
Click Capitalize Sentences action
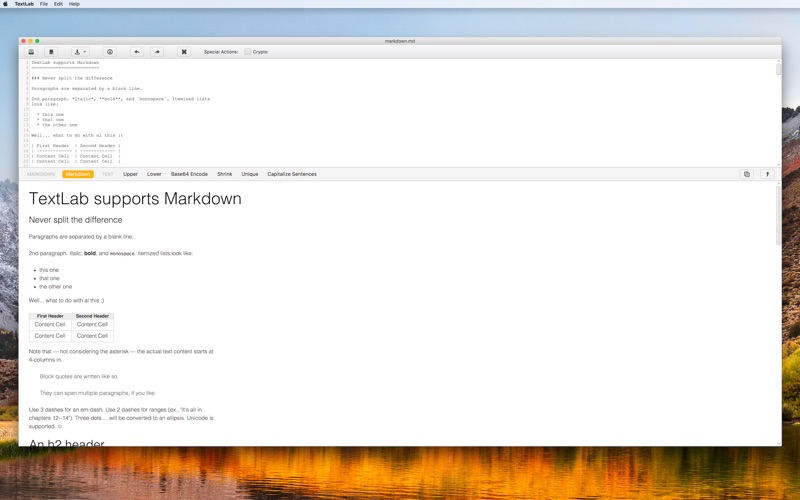tap(292, 174)
